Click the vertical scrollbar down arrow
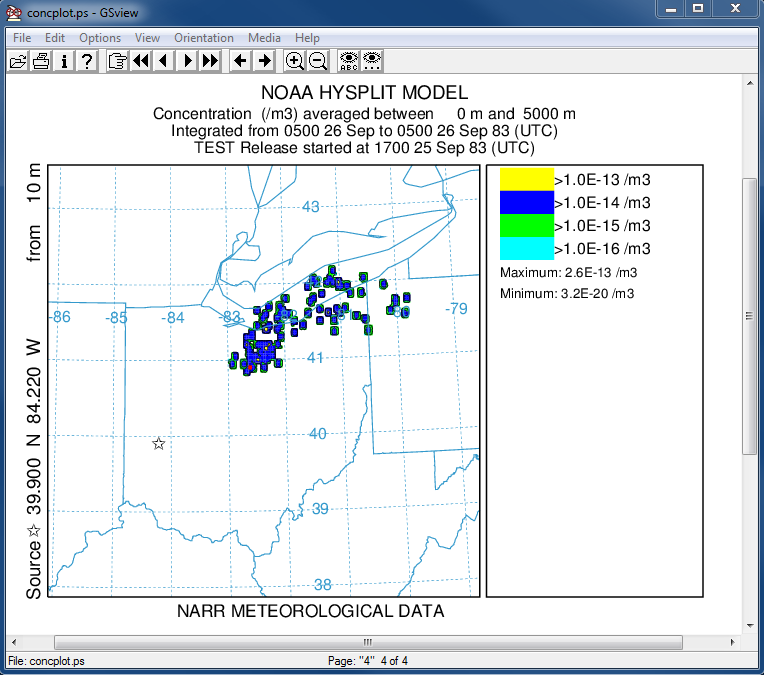Image resolution: width=764 pixels, height=675 pixels. 750,626
